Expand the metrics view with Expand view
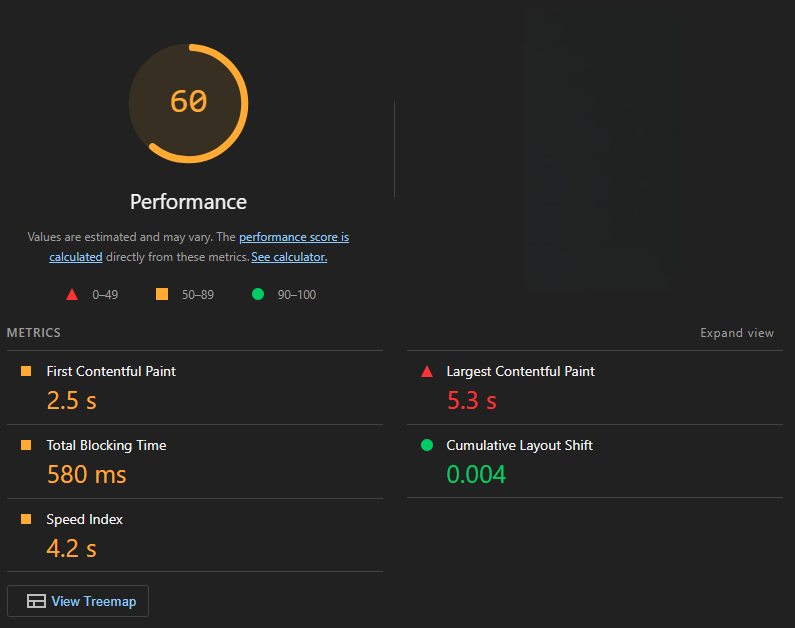This screenshot has width=795, height=628. point(736,333)
